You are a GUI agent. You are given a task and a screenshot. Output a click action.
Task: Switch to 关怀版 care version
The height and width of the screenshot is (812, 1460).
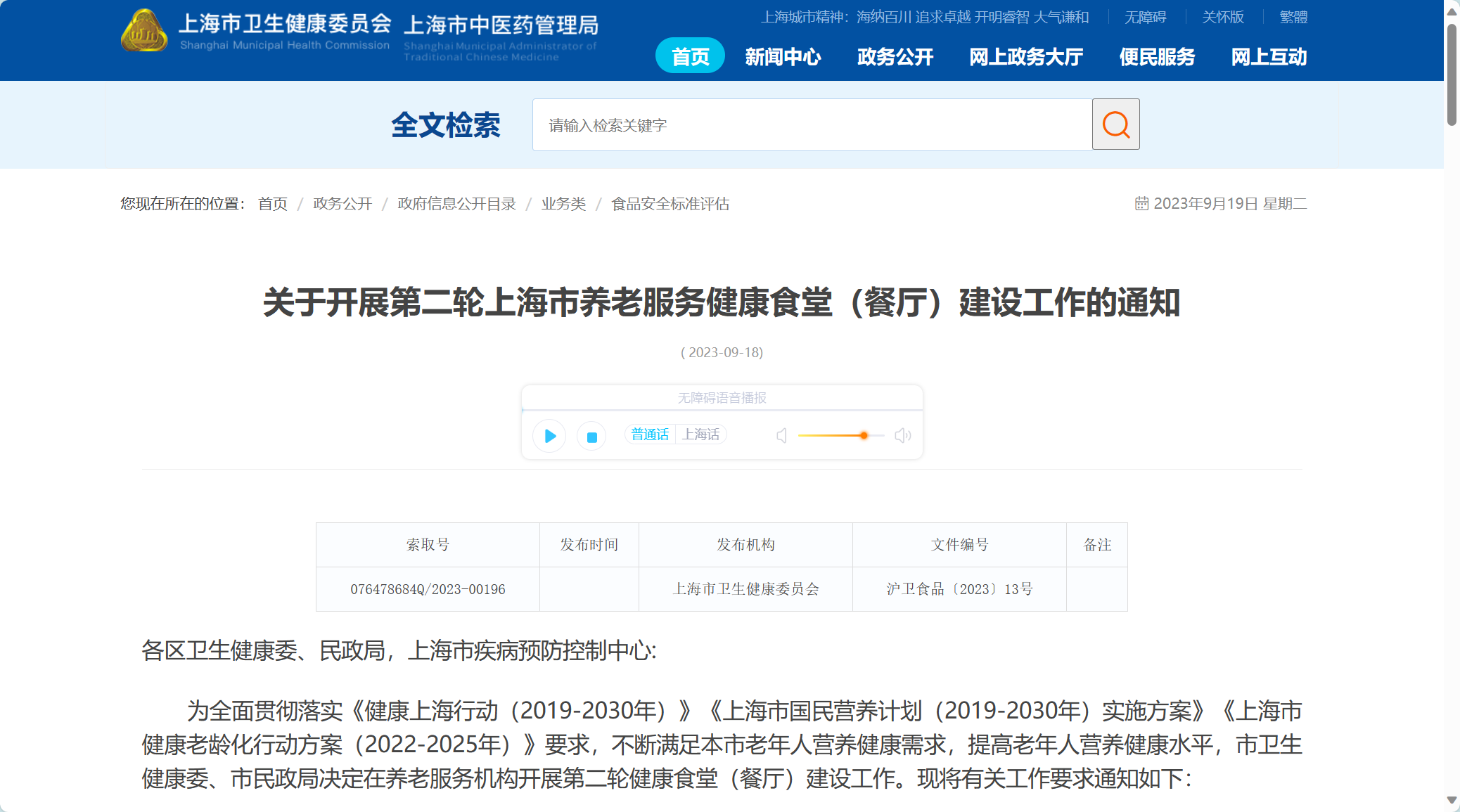1222,17
